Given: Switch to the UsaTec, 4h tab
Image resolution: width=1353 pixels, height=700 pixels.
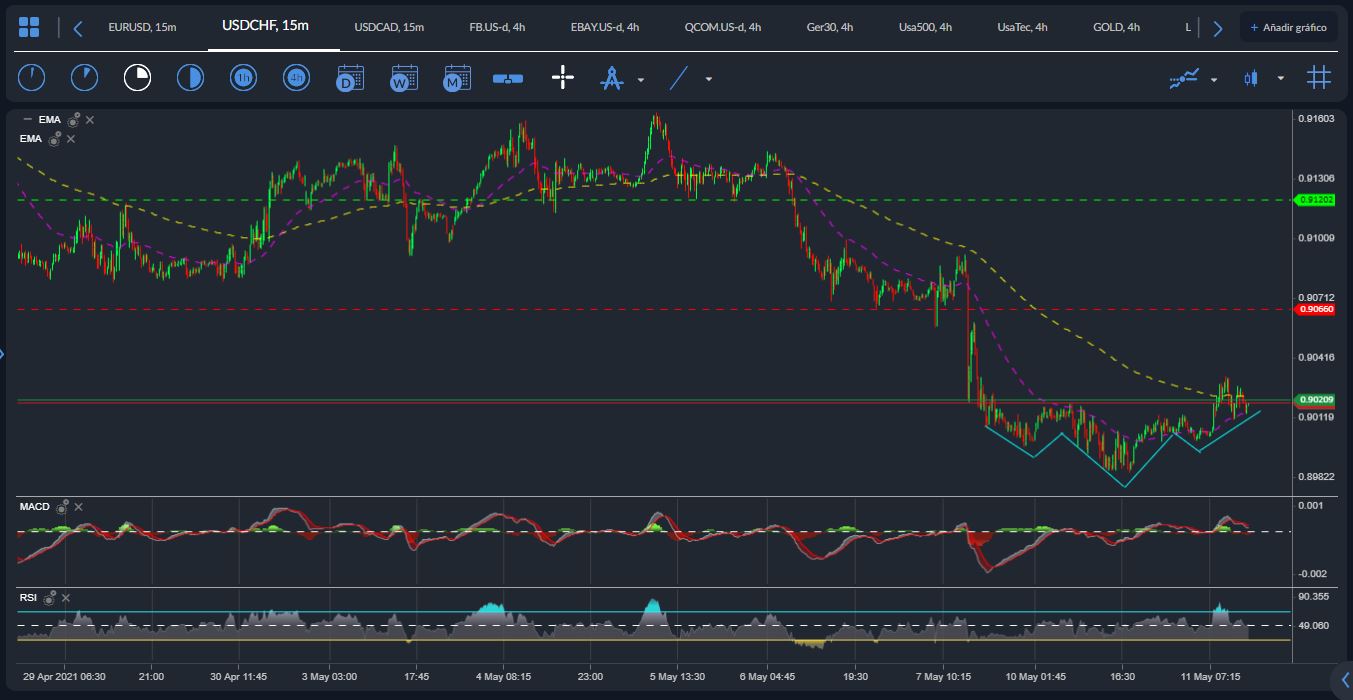Looking at the screenshot, I should [1022, 27].
